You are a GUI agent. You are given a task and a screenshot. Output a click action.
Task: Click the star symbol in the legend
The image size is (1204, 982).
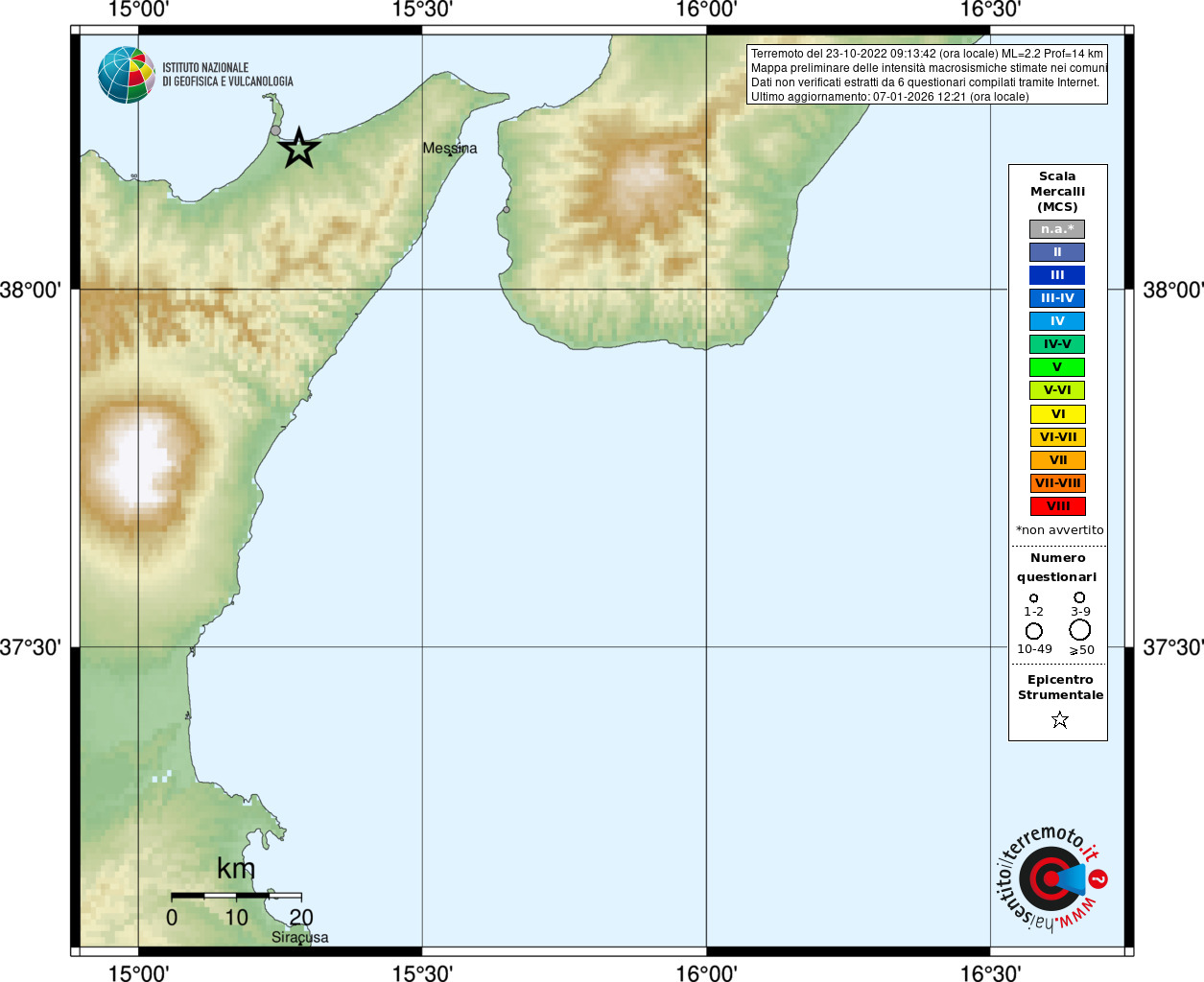coord(1059,719)
